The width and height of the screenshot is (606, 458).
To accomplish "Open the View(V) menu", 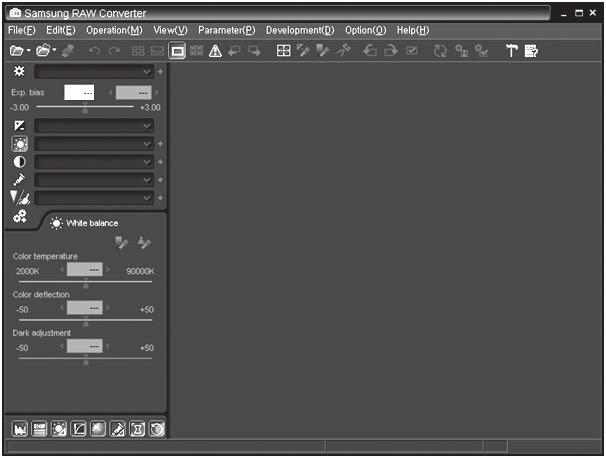I will [x=170, y=30].
